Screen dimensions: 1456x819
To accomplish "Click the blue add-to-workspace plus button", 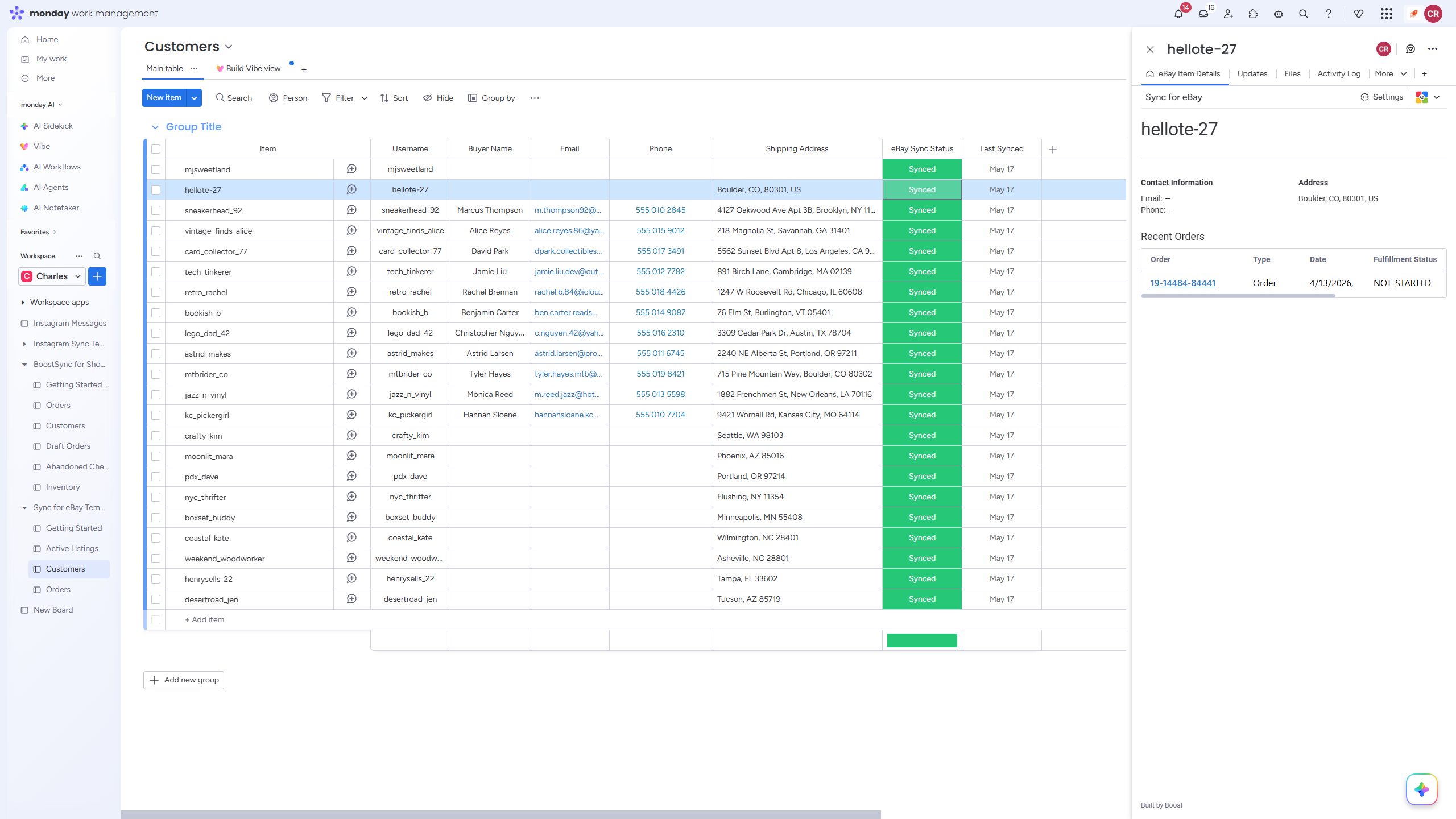I will 97,276.
